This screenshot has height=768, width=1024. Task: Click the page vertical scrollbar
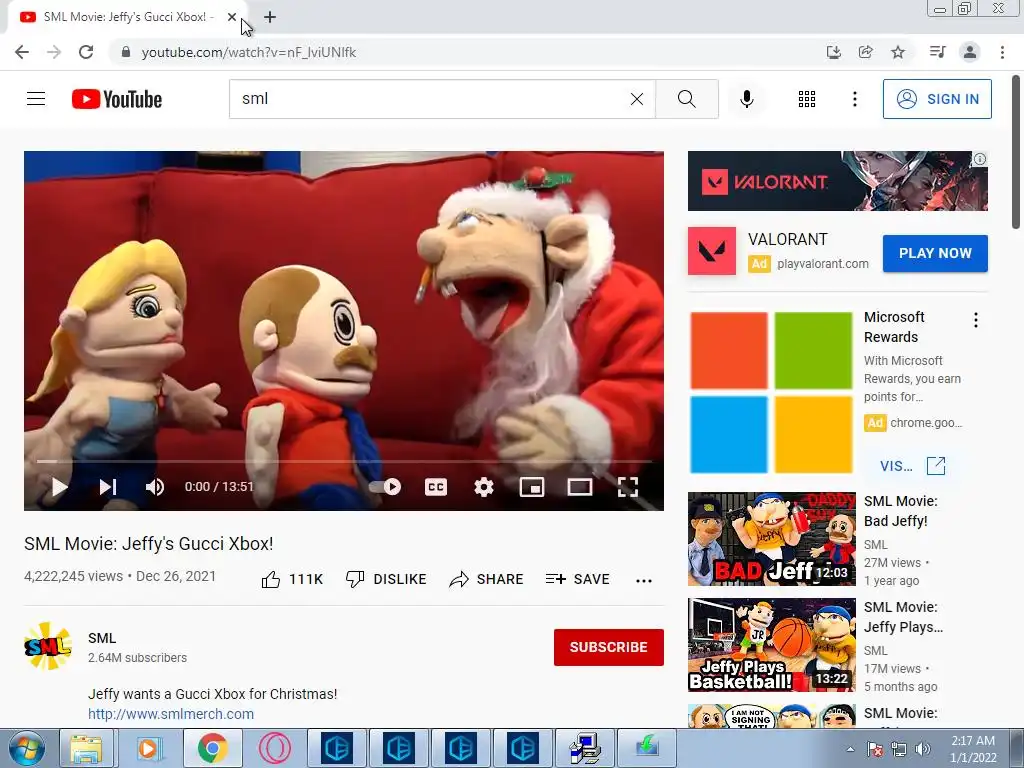pyautogui.click(x=1016, y=152)
